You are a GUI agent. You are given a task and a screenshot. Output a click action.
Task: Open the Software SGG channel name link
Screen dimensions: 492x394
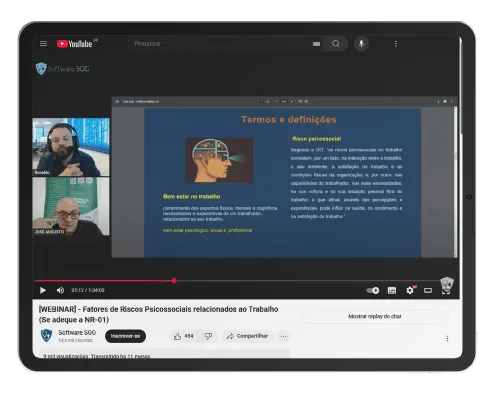click(77, 332)
